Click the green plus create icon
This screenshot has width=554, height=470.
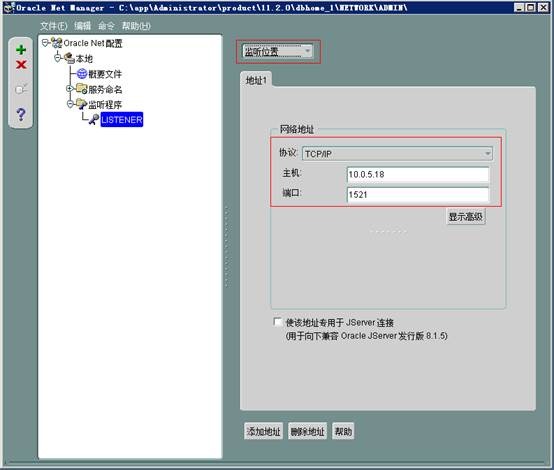pyautogui.click(x=21, y=50)
